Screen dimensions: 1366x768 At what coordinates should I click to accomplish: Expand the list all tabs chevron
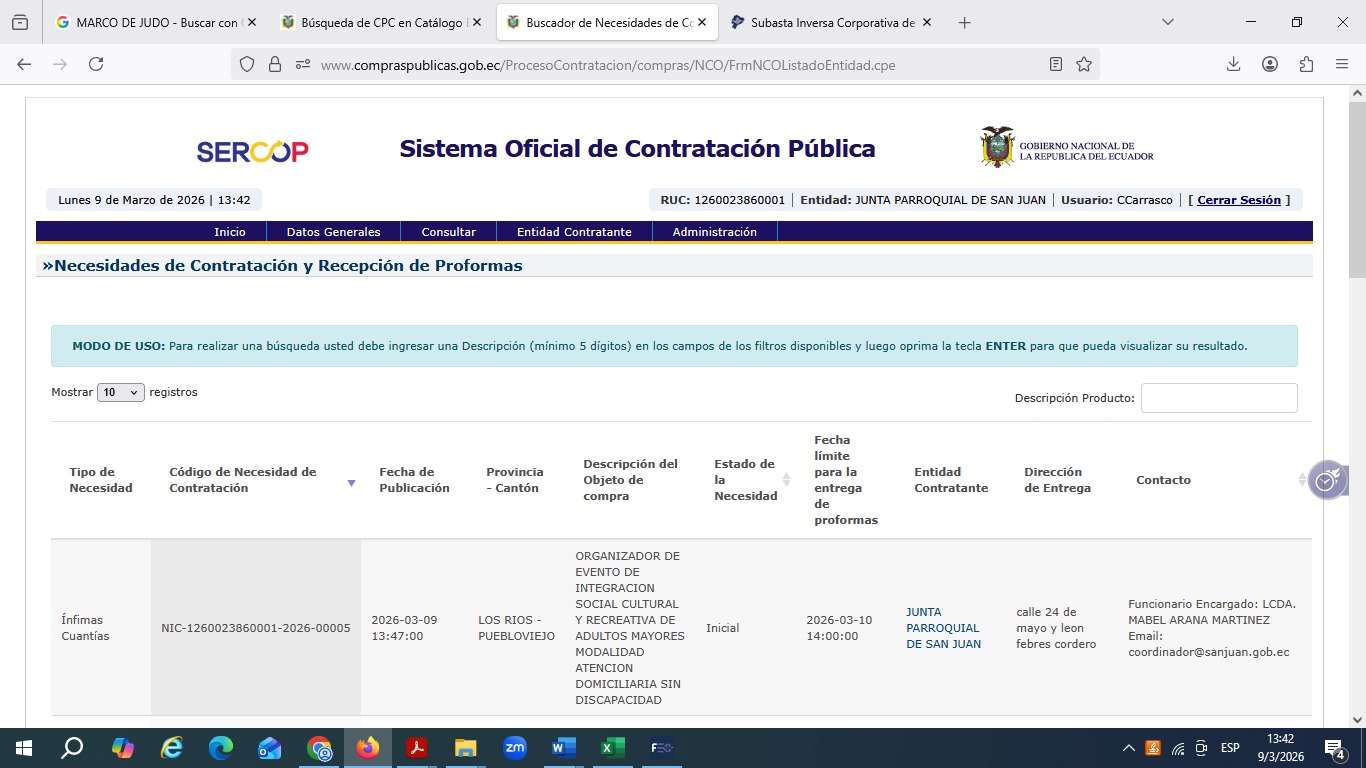tap(1168, 22)
